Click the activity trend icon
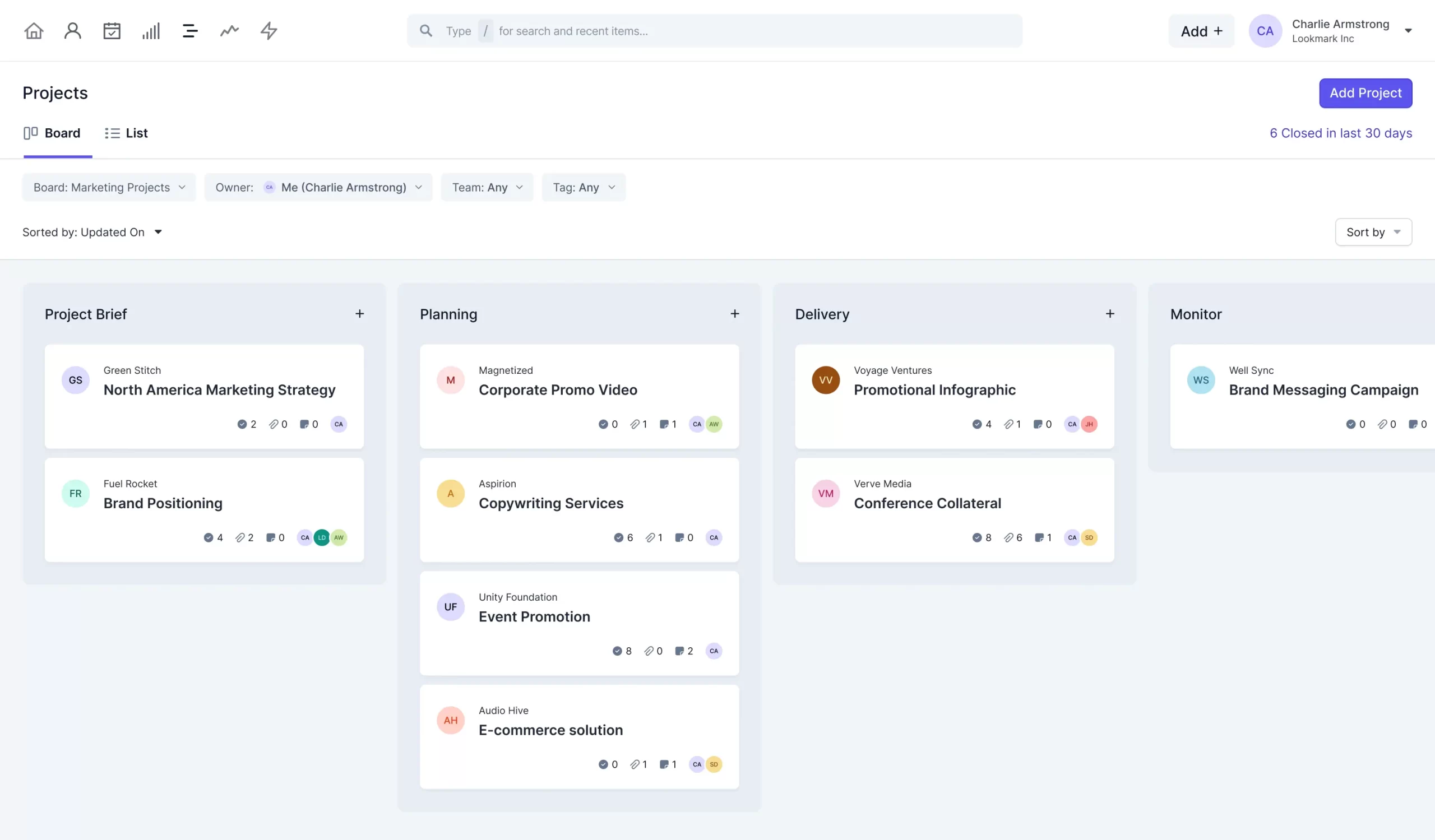1435x840 pixels. click(228, 30)
